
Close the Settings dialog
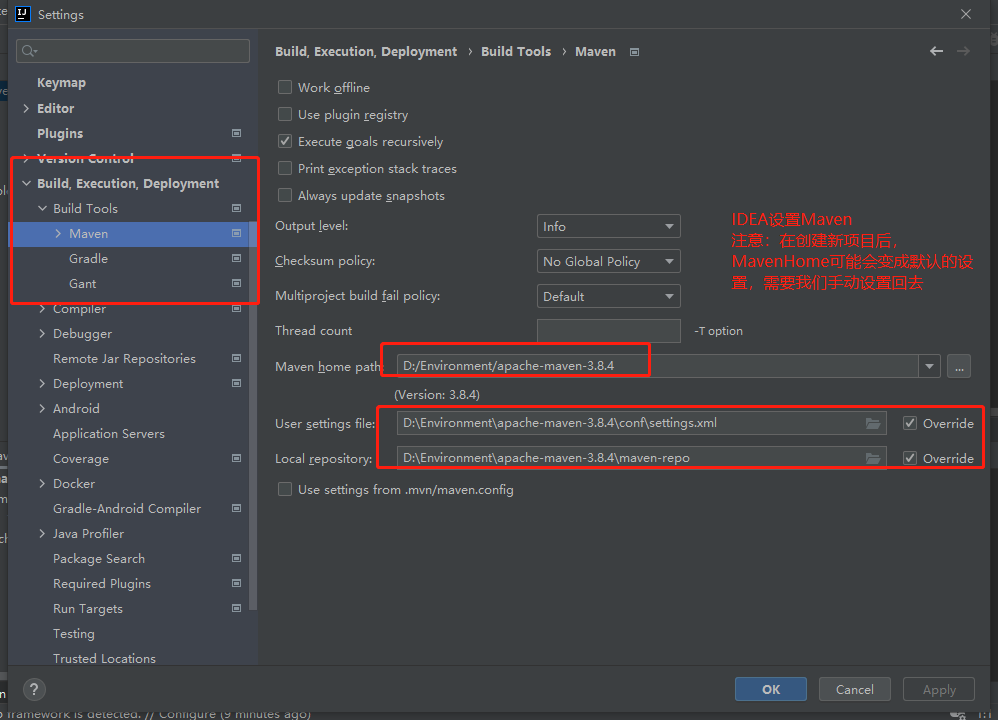[966, 14]
